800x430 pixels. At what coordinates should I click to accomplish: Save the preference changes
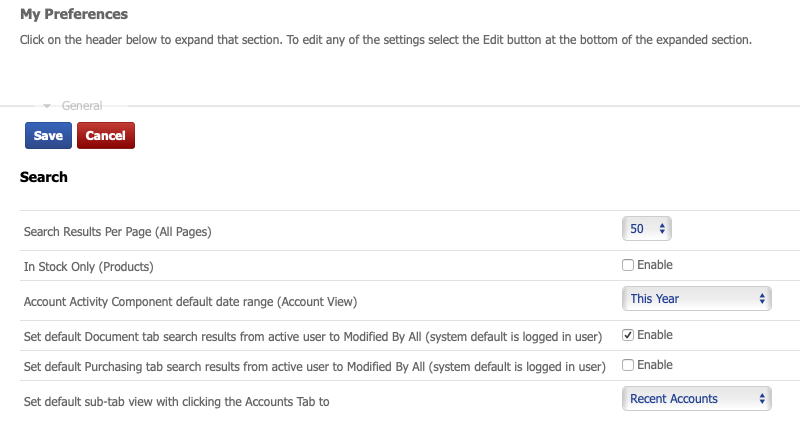pyautogui.click(x=48, y=135)
